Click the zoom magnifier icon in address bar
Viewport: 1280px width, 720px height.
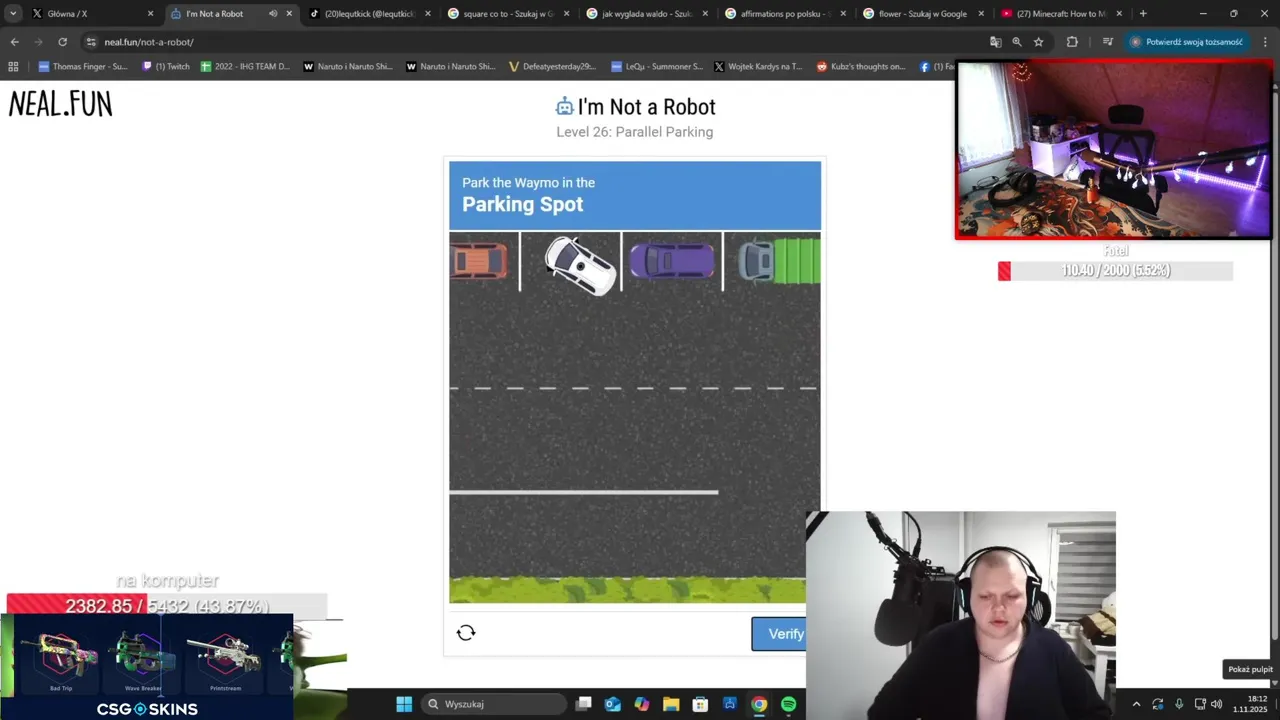[1017, 42]
